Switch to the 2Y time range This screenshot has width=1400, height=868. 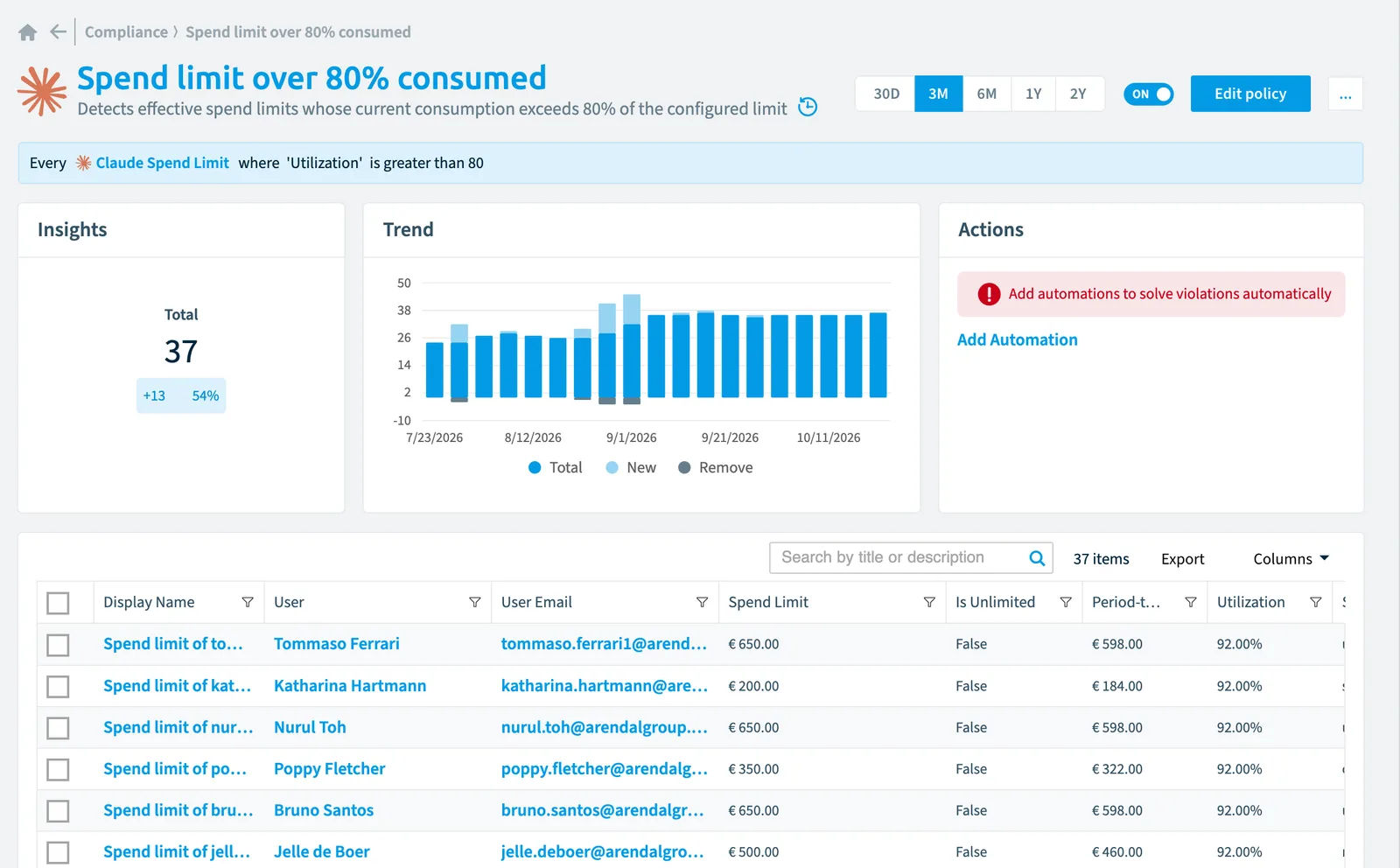[x=1079, y=94]
